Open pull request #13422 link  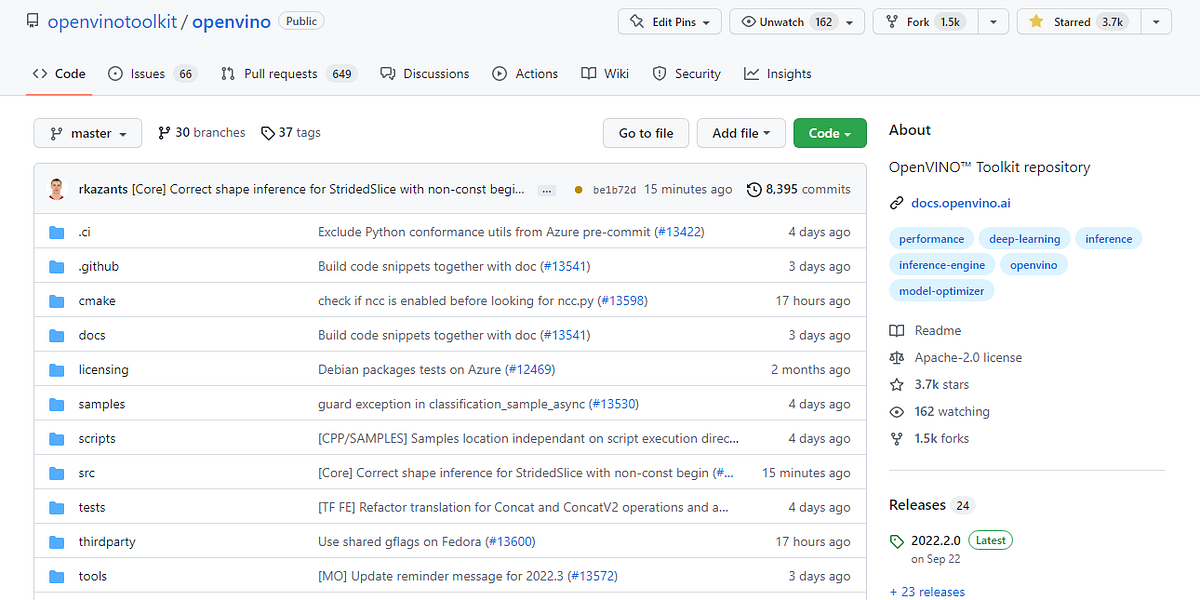coord(679,232)
